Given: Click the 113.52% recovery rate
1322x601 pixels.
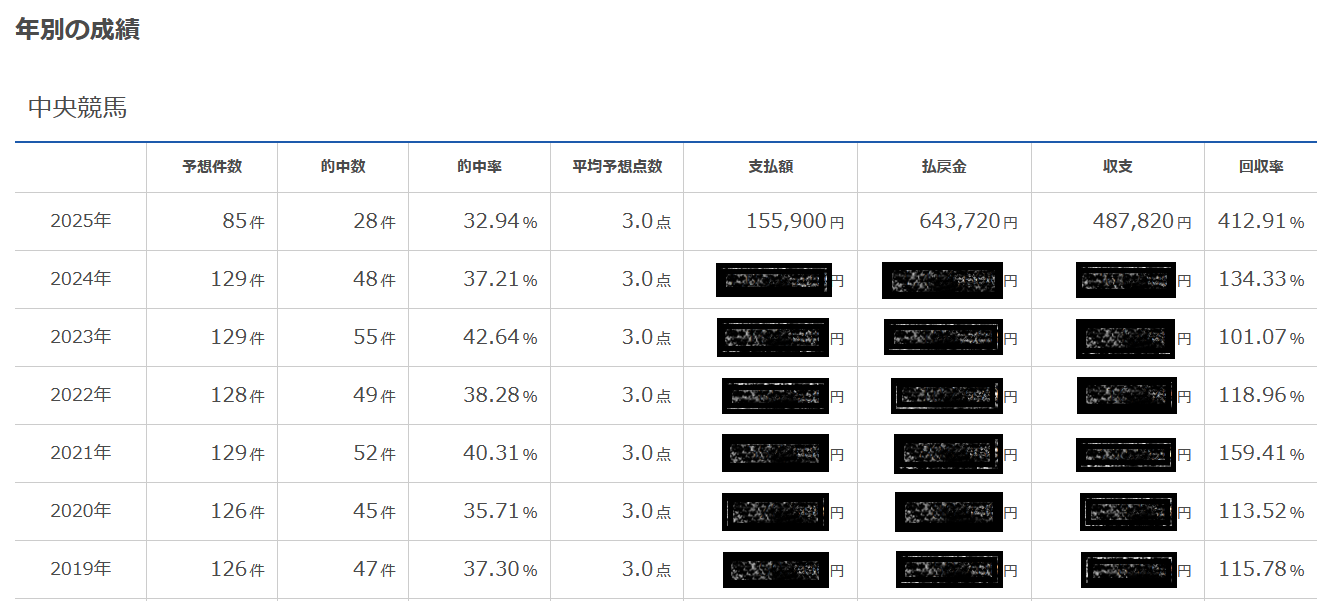Looking at the screenshot, I should click(1261, 511).
